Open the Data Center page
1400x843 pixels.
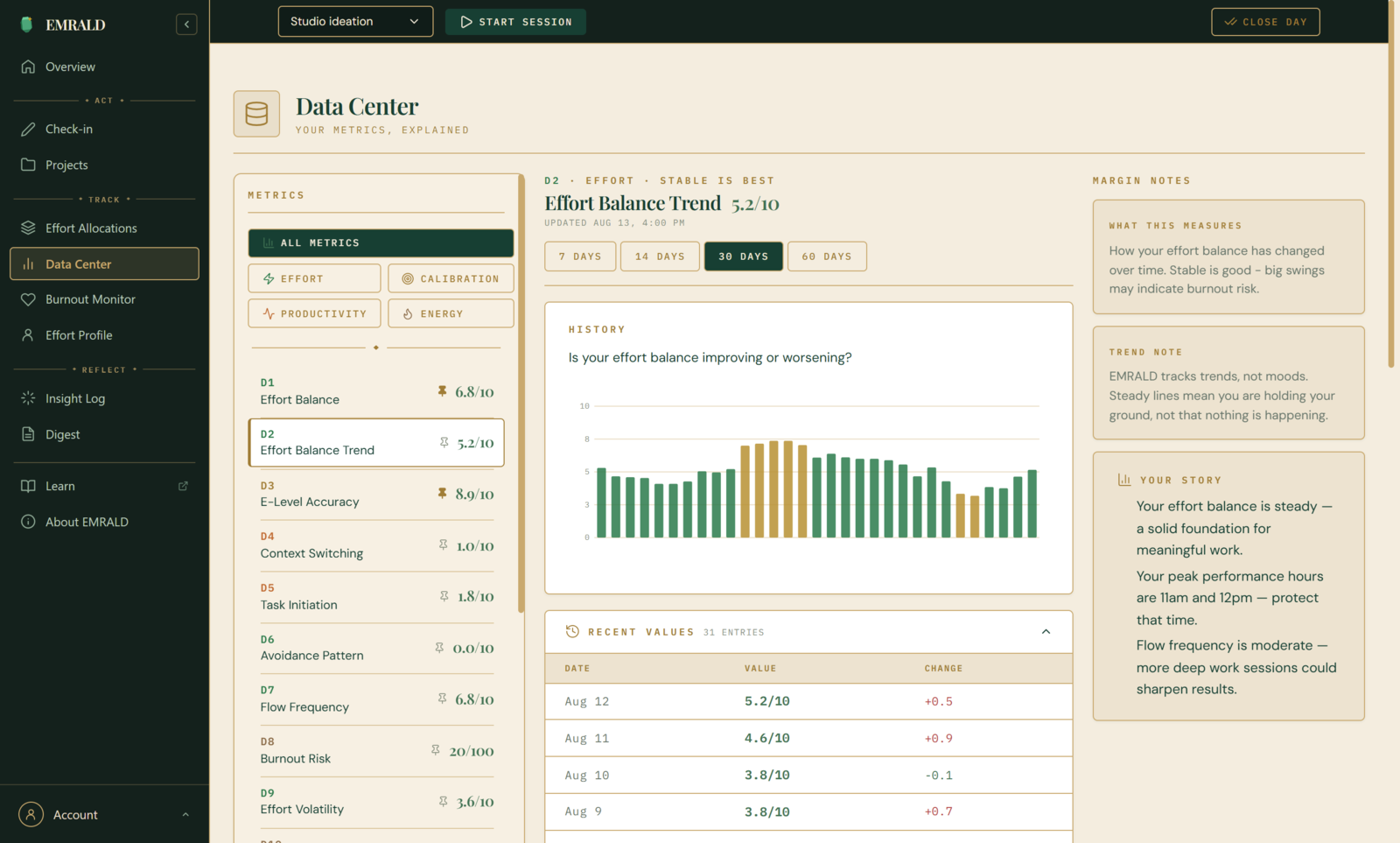coord(104,263)
